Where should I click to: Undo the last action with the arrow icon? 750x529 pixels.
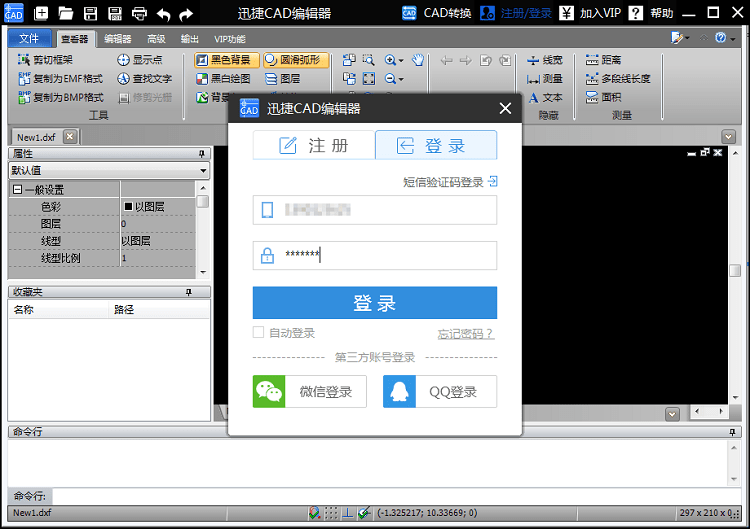164,14
